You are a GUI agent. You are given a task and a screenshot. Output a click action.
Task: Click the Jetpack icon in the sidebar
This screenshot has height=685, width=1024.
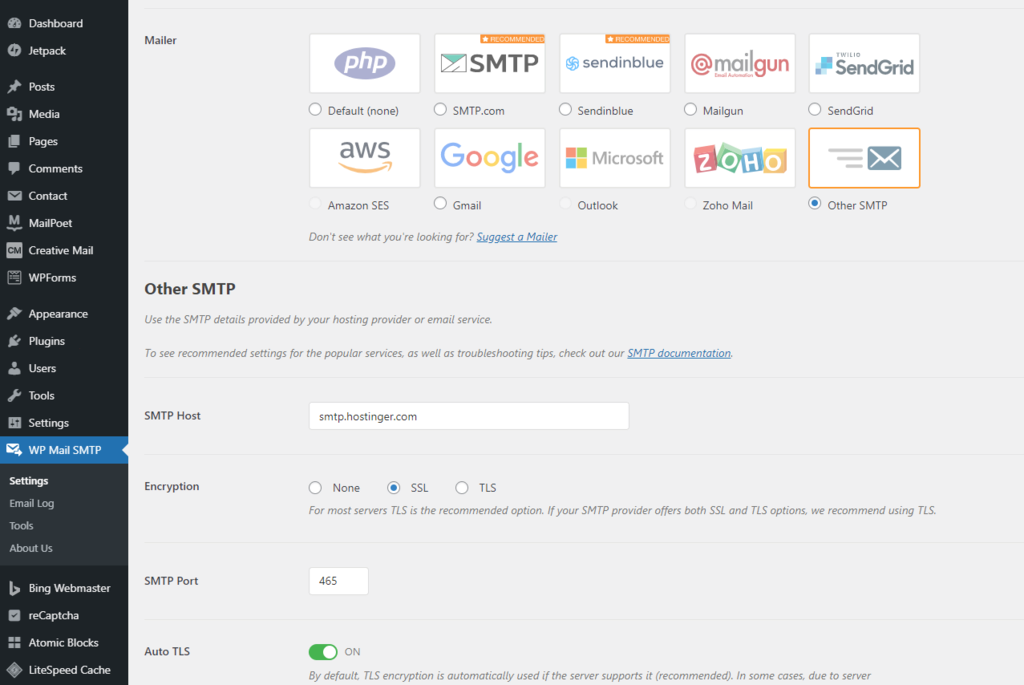14,51
